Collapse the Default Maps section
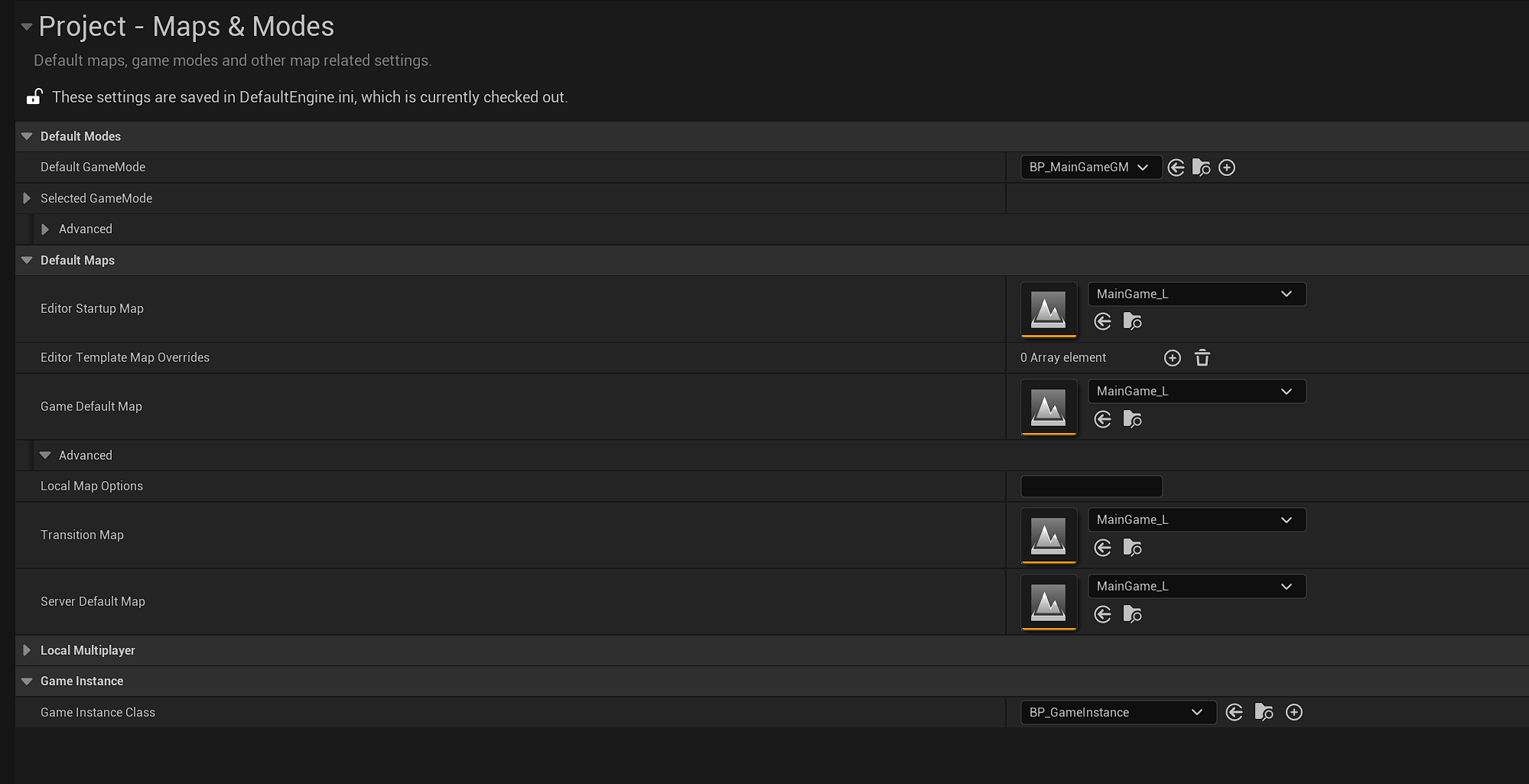This screenshot has width=1529, height=784. tap(26, 260)
